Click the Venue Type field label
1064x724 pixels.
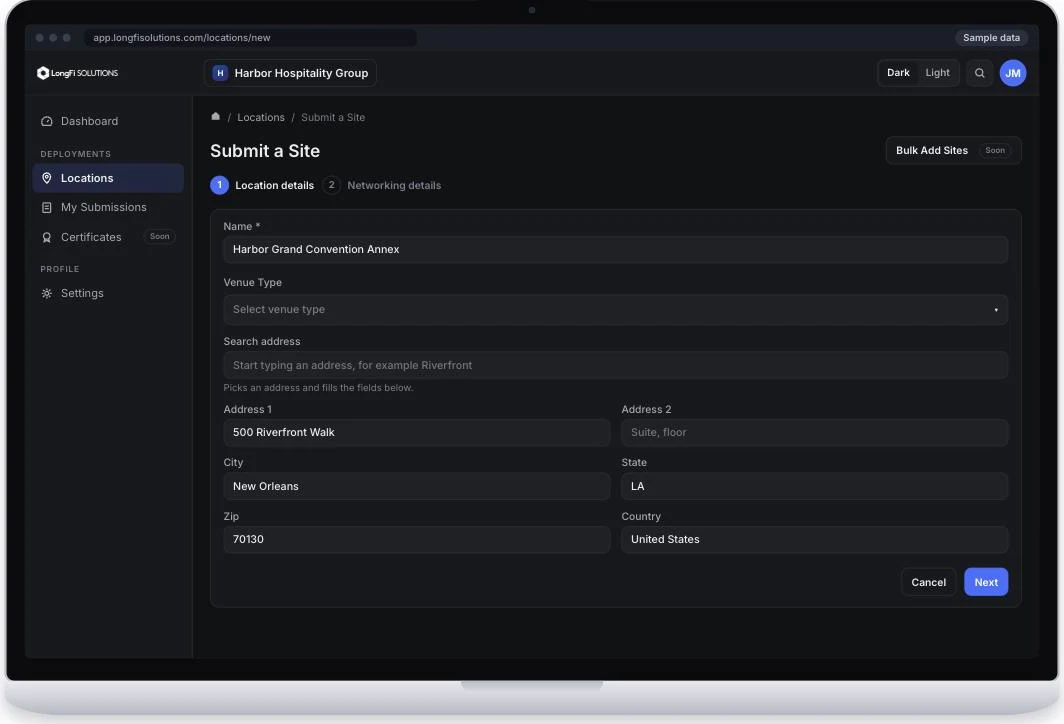tap(252, 282)
